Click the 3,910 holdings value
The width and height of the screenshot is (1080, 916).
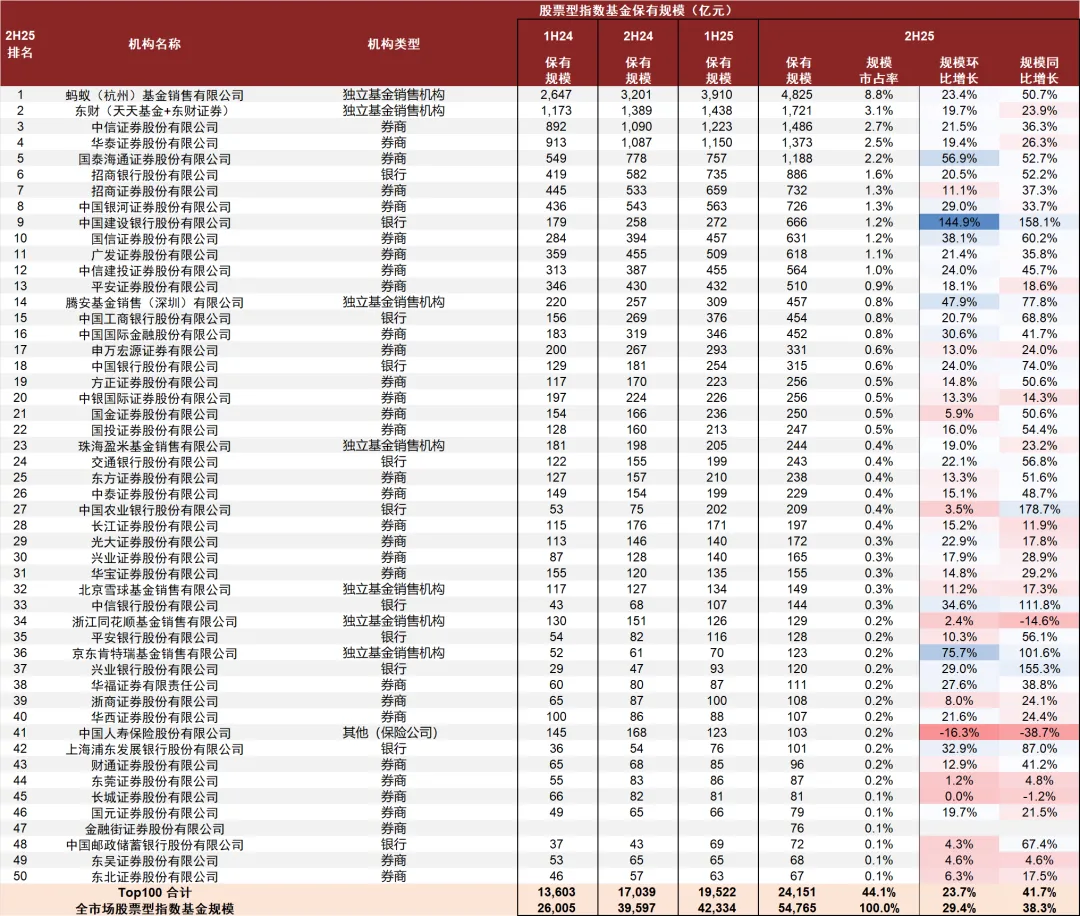(717, 95)
